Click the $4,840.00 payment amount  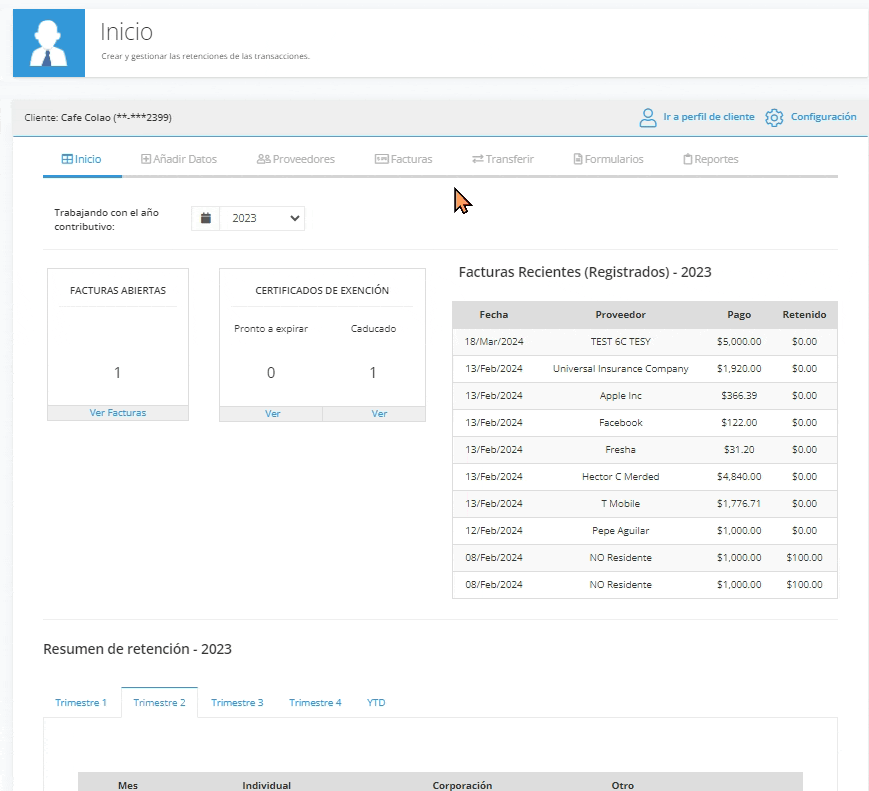point(739,477)
